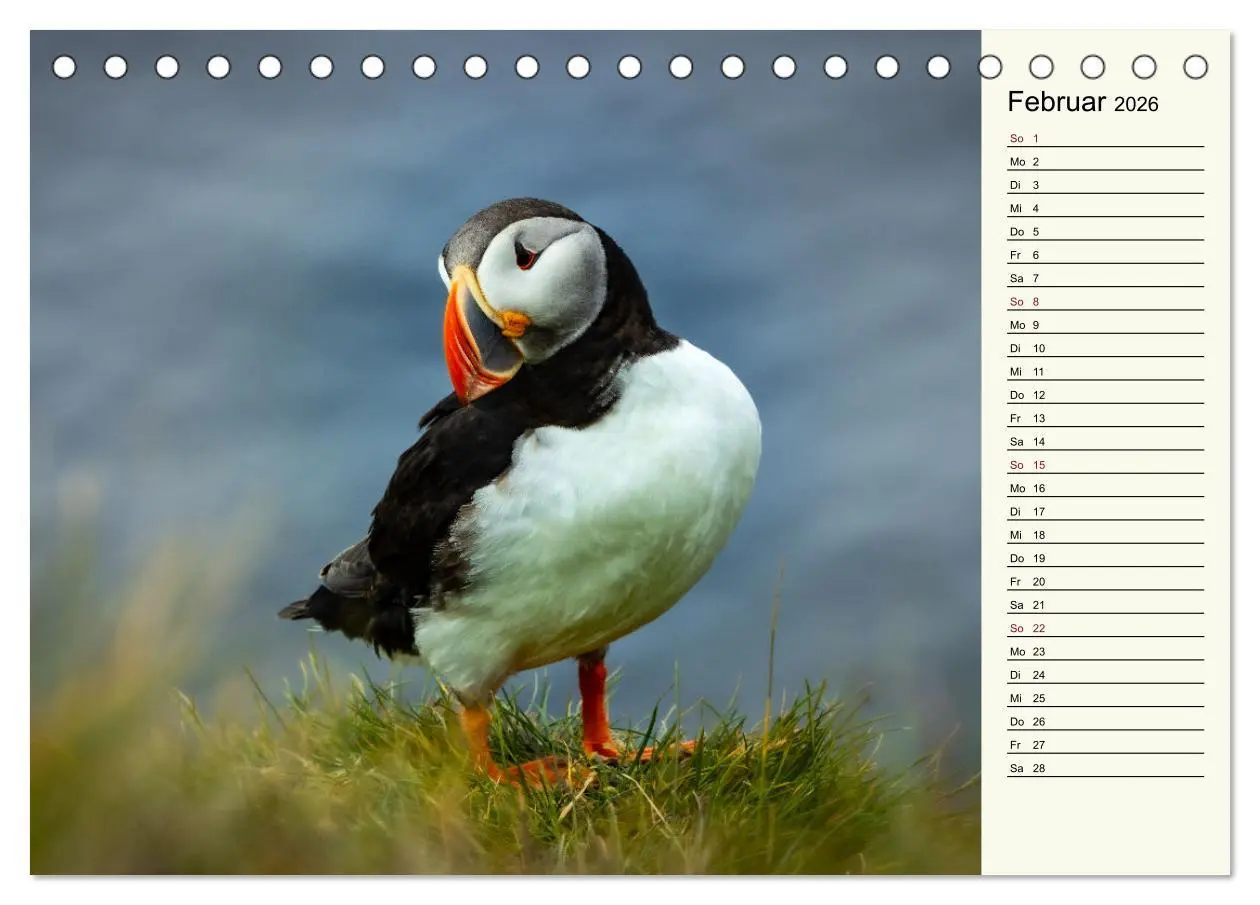Screen dimensions: 1260x905
Task: Select the calendar row Do 5
Action: [1105, 231]
